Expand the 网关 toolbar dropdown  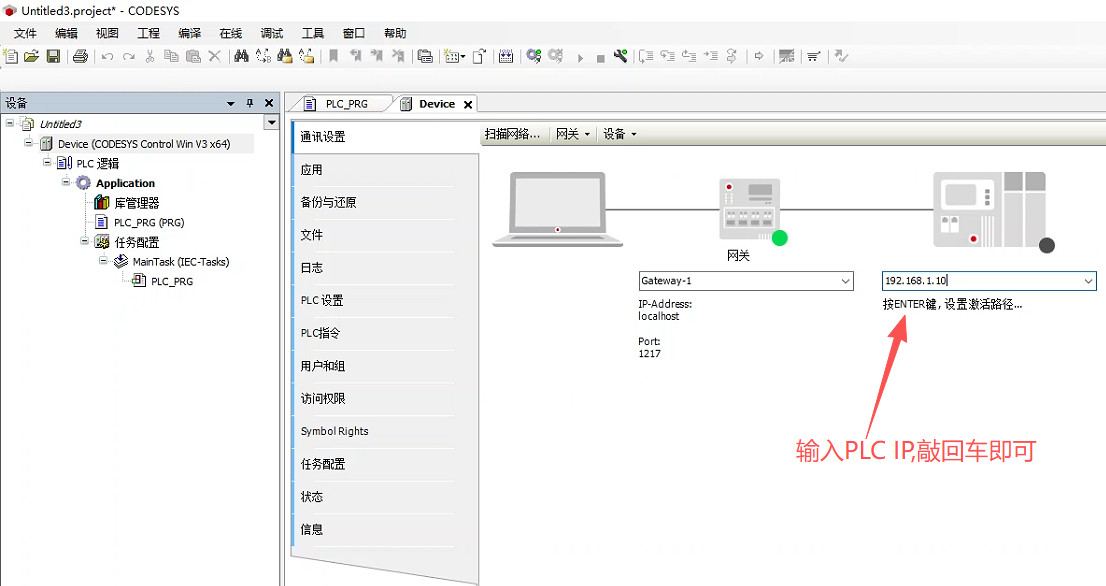(x=573, y=134)
